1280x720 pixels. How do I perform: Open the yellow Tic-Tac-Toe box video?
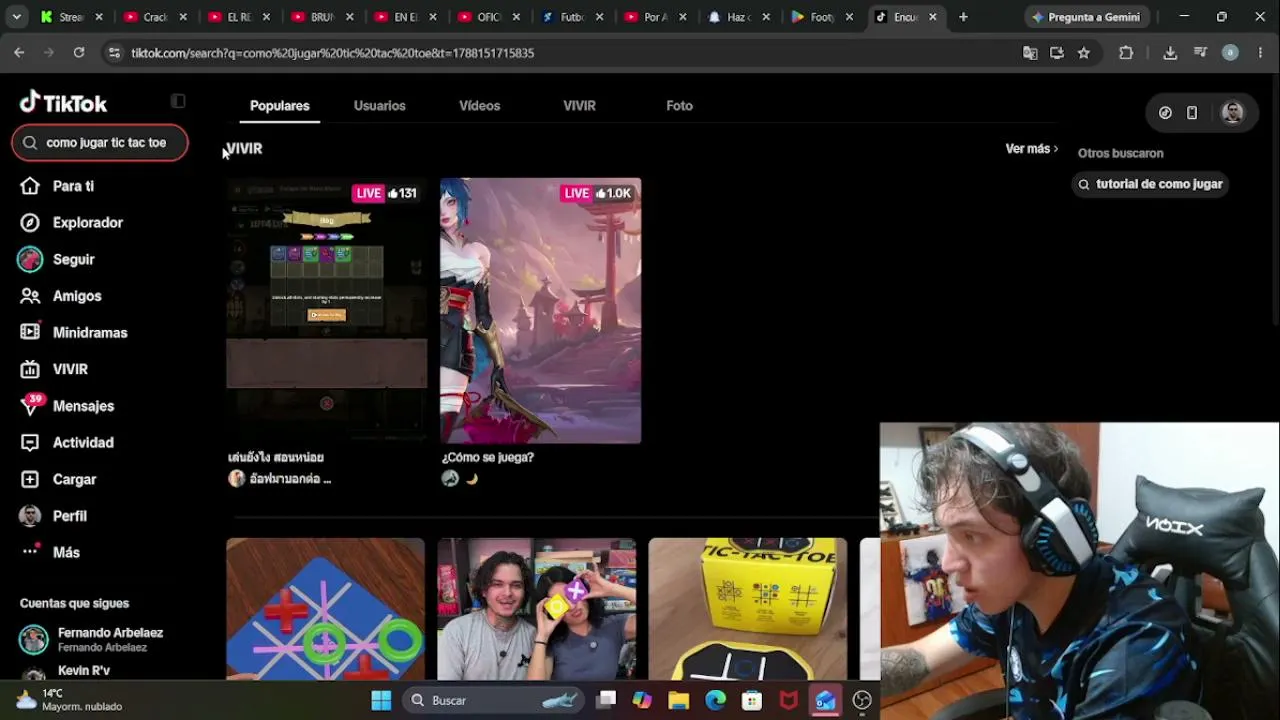coord(748,609)
